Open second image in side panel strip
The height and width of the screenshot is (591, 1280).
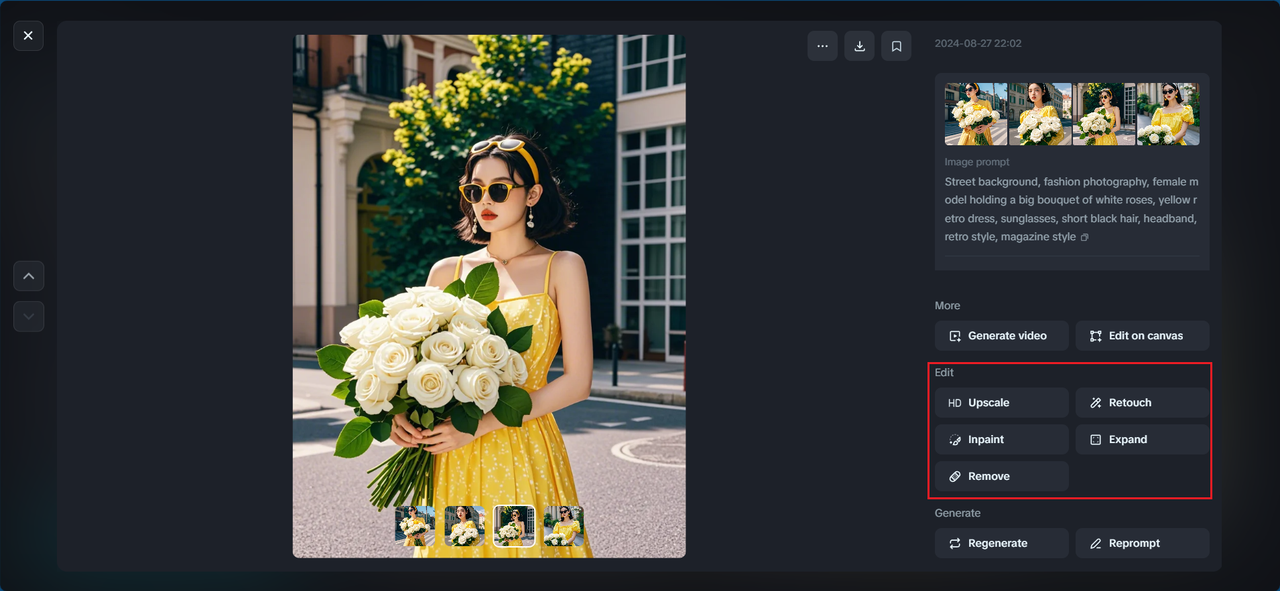1040,114
